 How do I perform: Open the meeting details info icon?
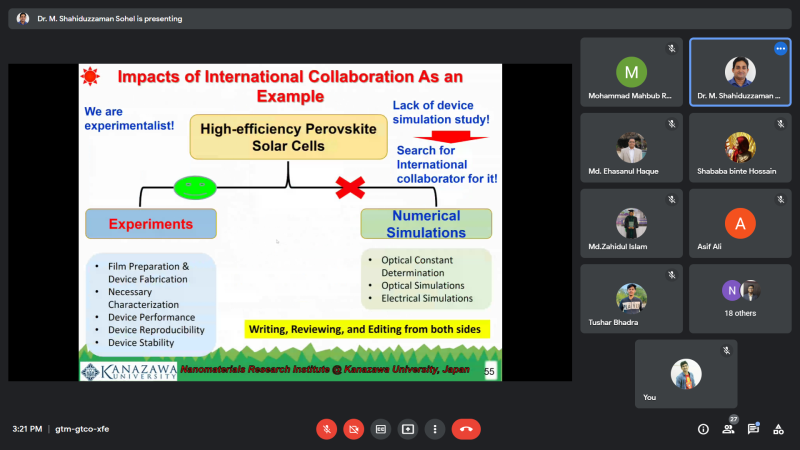pyautogui.click(x=703, y=429)
